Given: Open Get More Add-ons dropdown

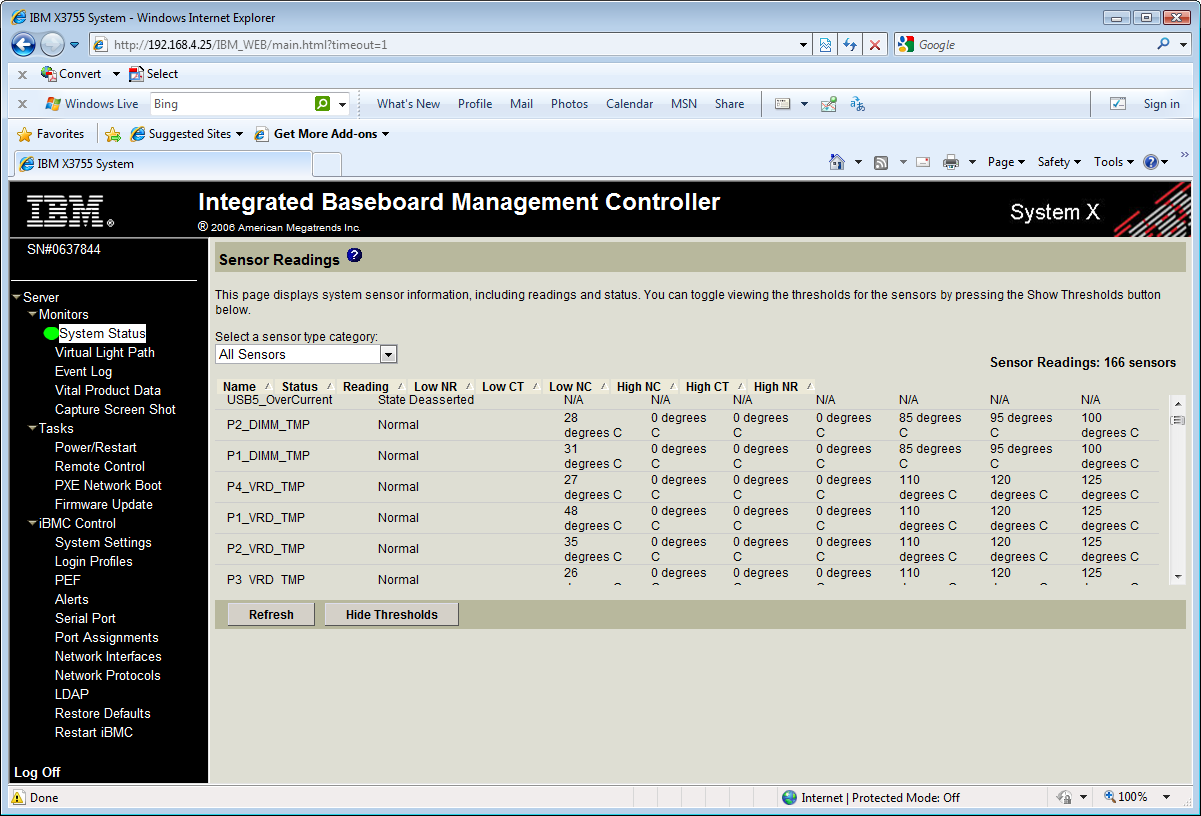Looking at the screenshot, I should pyautogui.click(x=322, y=134).
